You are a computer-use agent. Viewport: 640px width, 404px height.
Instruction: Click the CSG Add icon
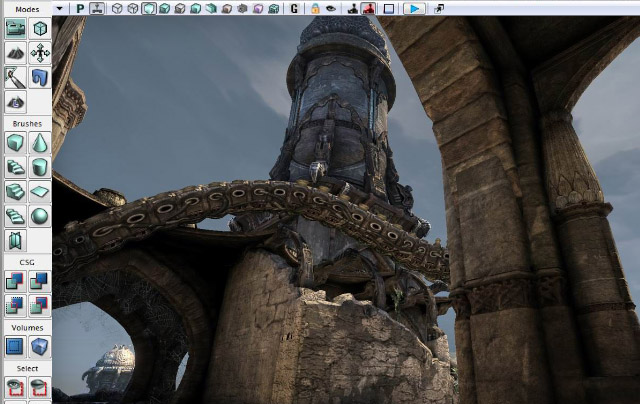[x=16, y=281]
